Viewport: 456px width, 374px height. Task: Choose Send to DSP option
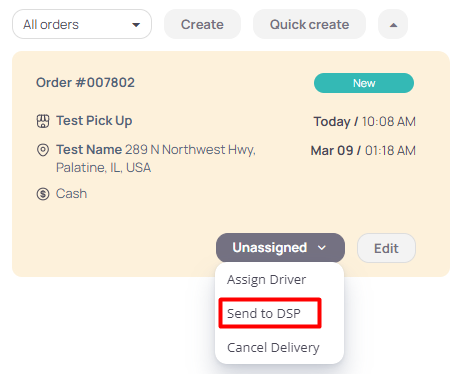(264, 313)
